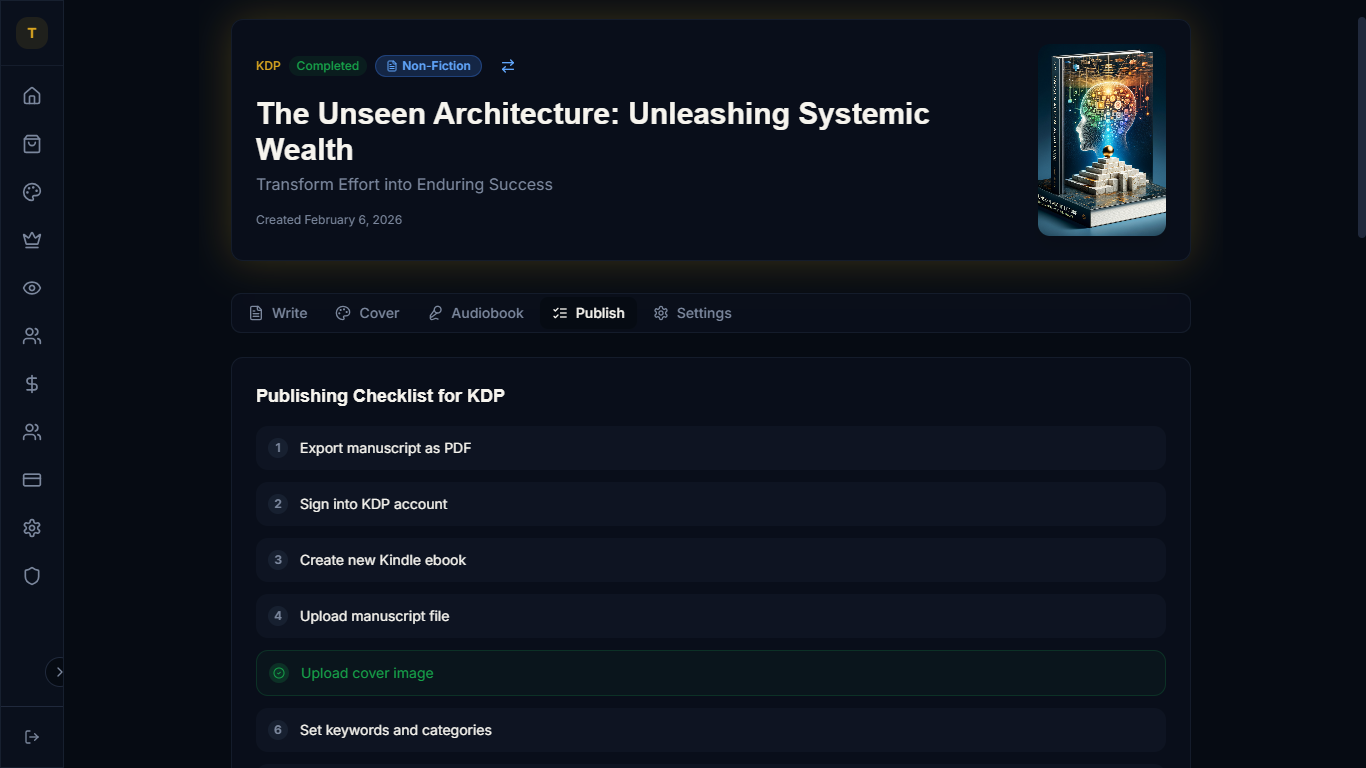Click the Non-Fiction genre badge

coord(428,66)
